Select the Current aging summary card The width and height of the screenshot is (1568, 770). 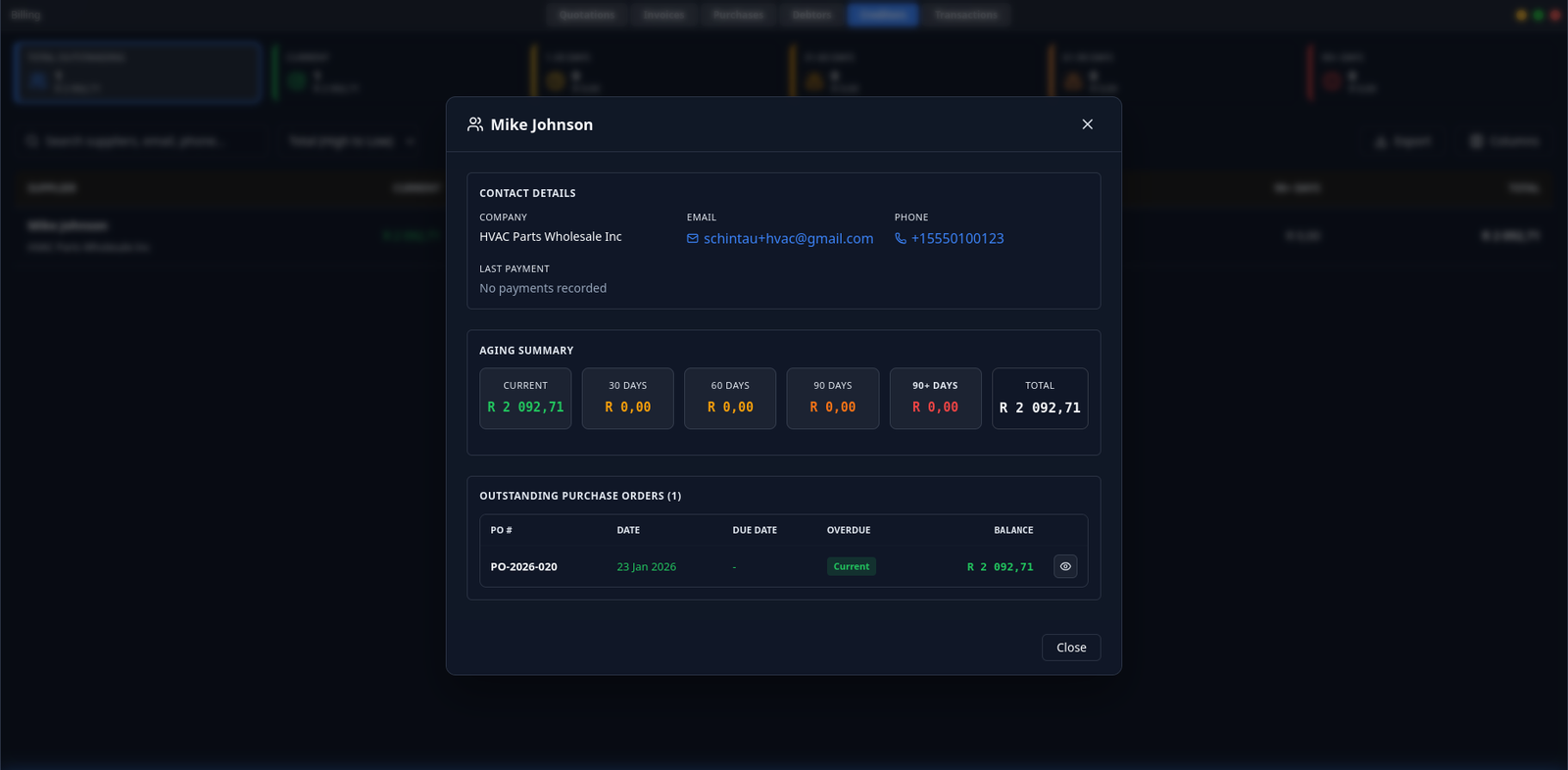[525, 398]
